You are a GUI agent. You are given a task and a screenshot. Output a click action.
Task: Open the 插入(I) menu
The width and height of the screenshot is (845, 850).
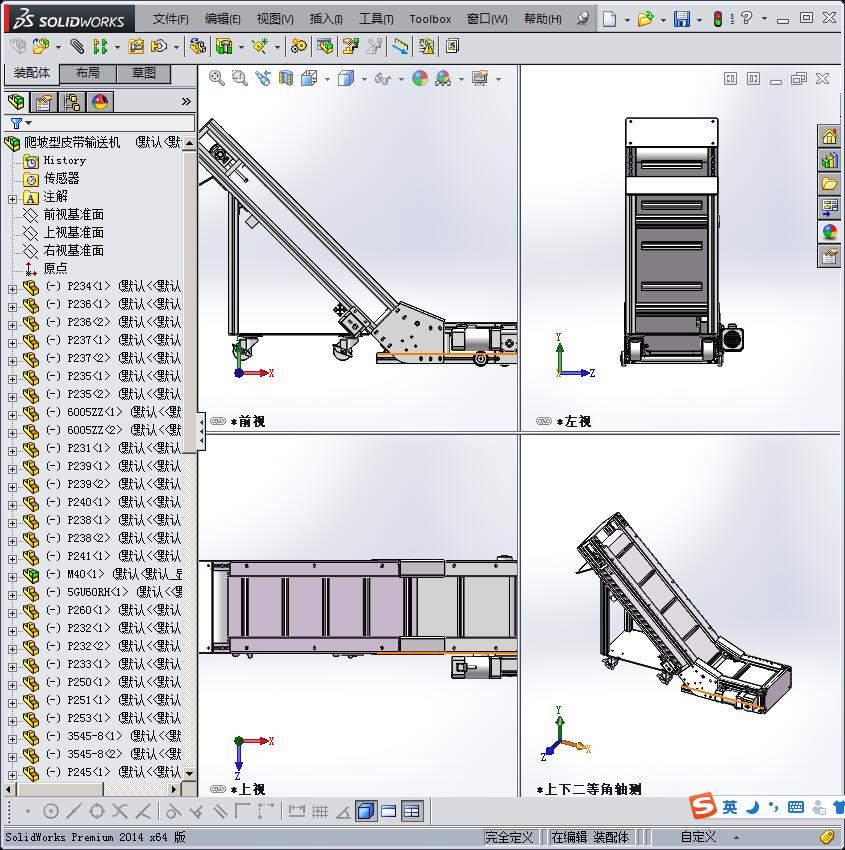pos(326,19)
